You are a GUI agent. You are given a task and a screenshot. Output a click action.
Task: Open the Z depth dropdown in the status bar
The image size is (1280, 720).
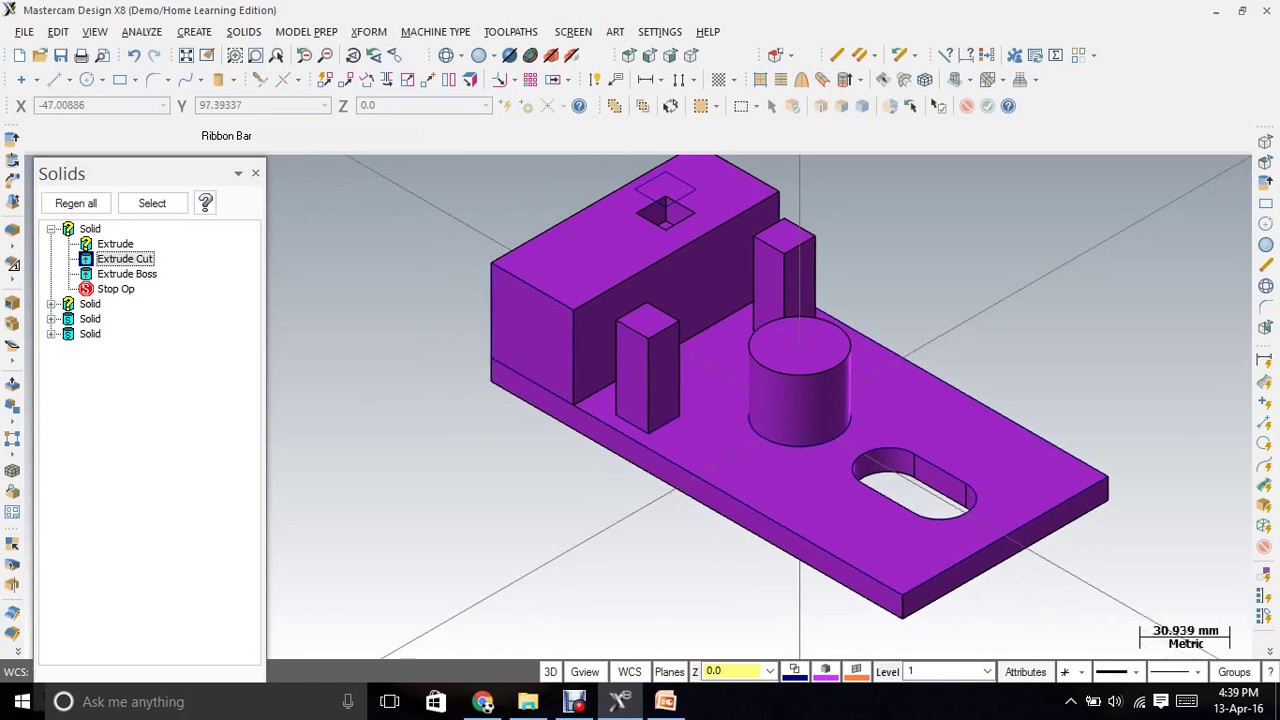[769, 672]
